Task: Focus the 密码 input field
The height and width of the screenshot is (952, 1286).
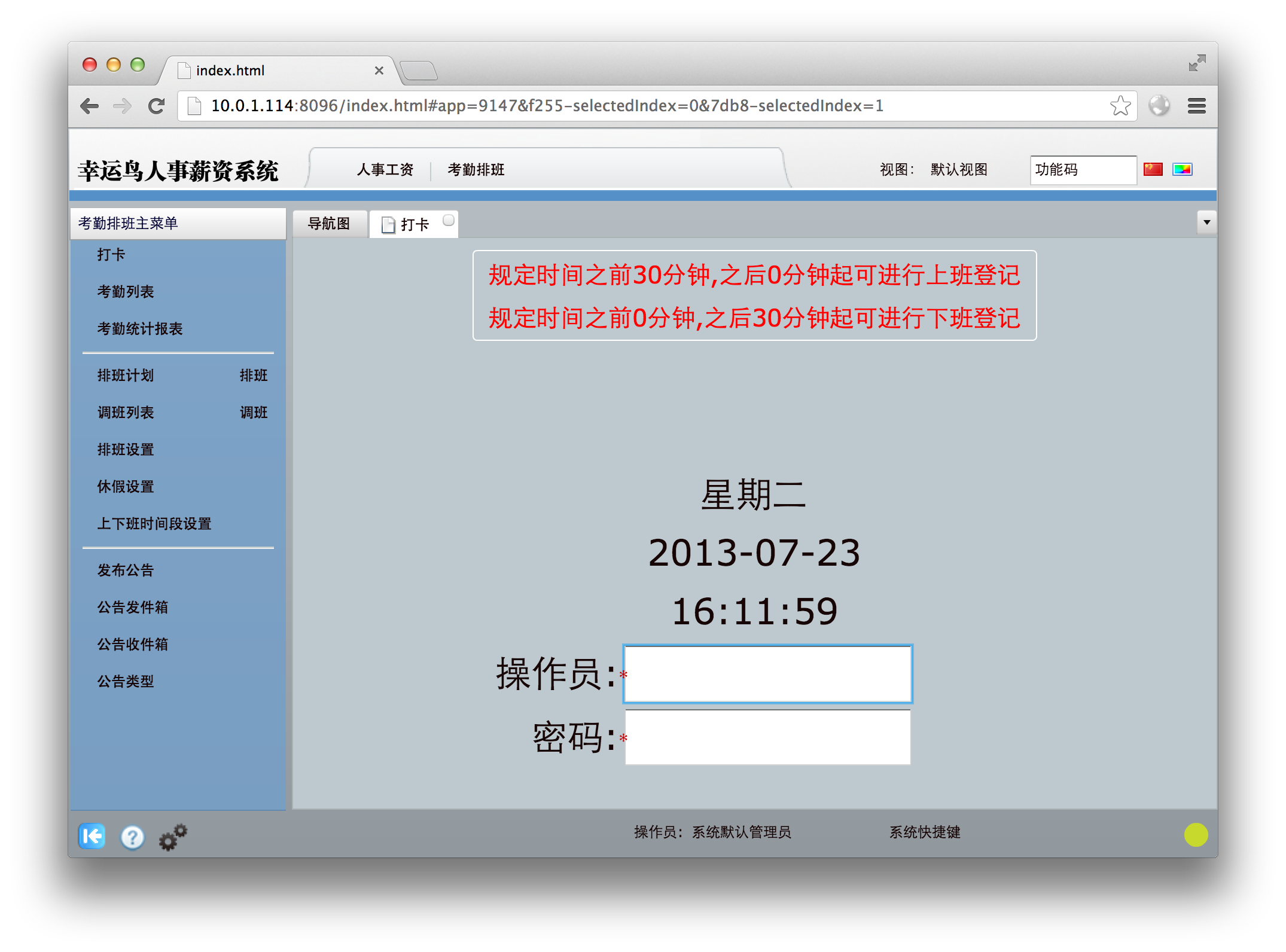Action: coord(767,737)
